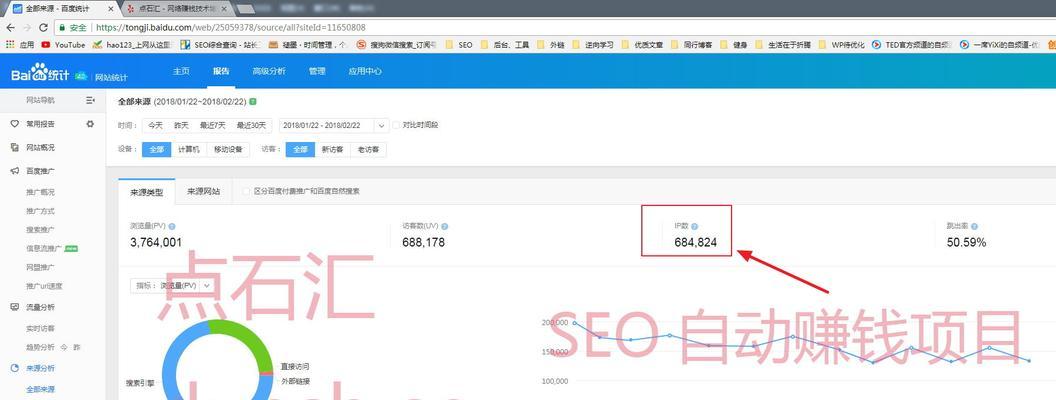Collapse 来源分析 sidebar section
The image size is (1056, 400).
[40, 368]
